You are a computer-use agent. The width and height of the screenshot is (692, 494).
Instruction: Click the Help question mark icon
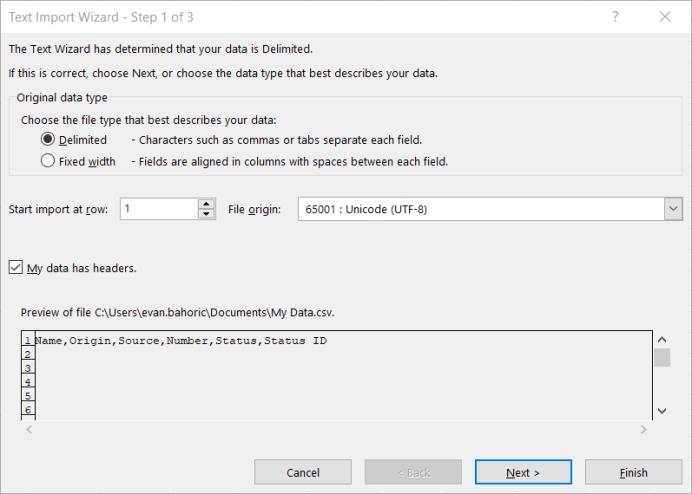[x=615, y=17]
